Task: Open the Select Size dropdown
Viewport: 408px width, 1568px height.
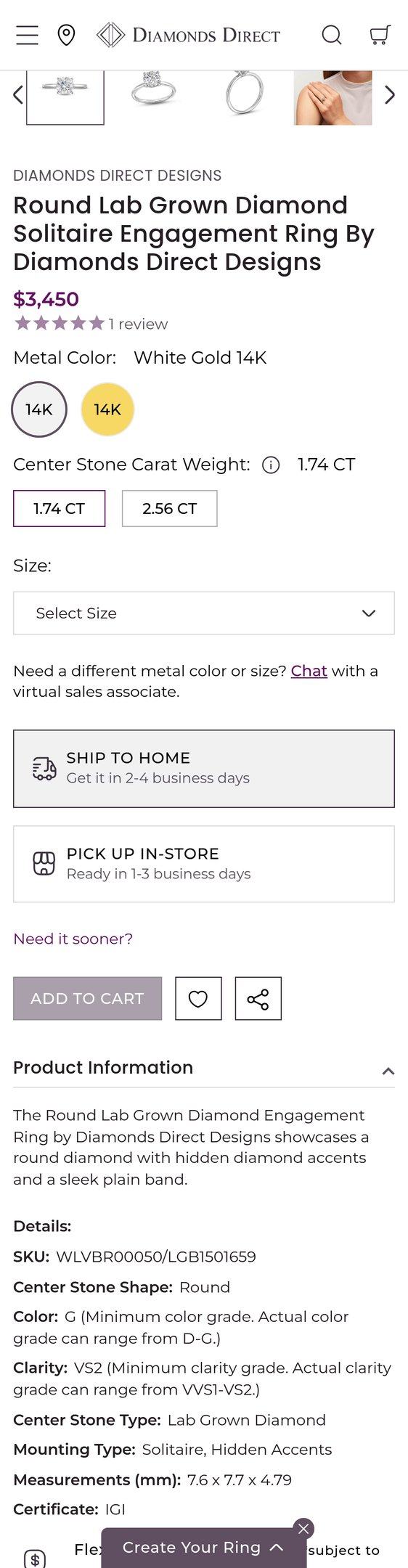Action: [x=204, y=613]
